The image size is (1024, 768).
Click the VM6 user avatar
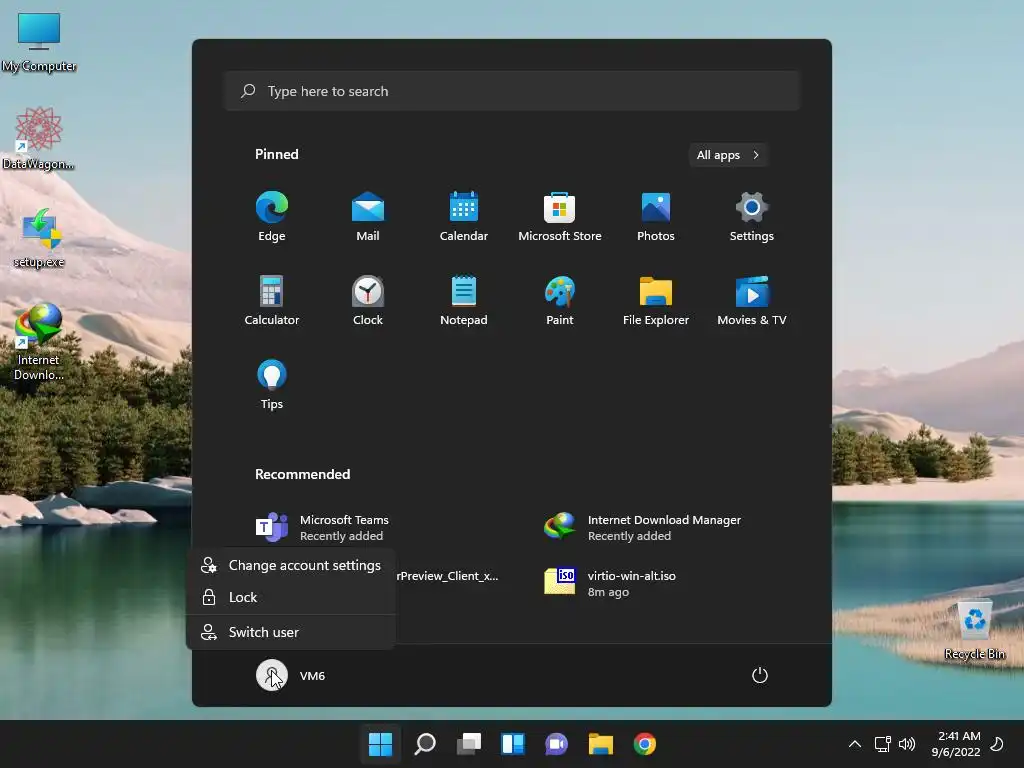272,675
